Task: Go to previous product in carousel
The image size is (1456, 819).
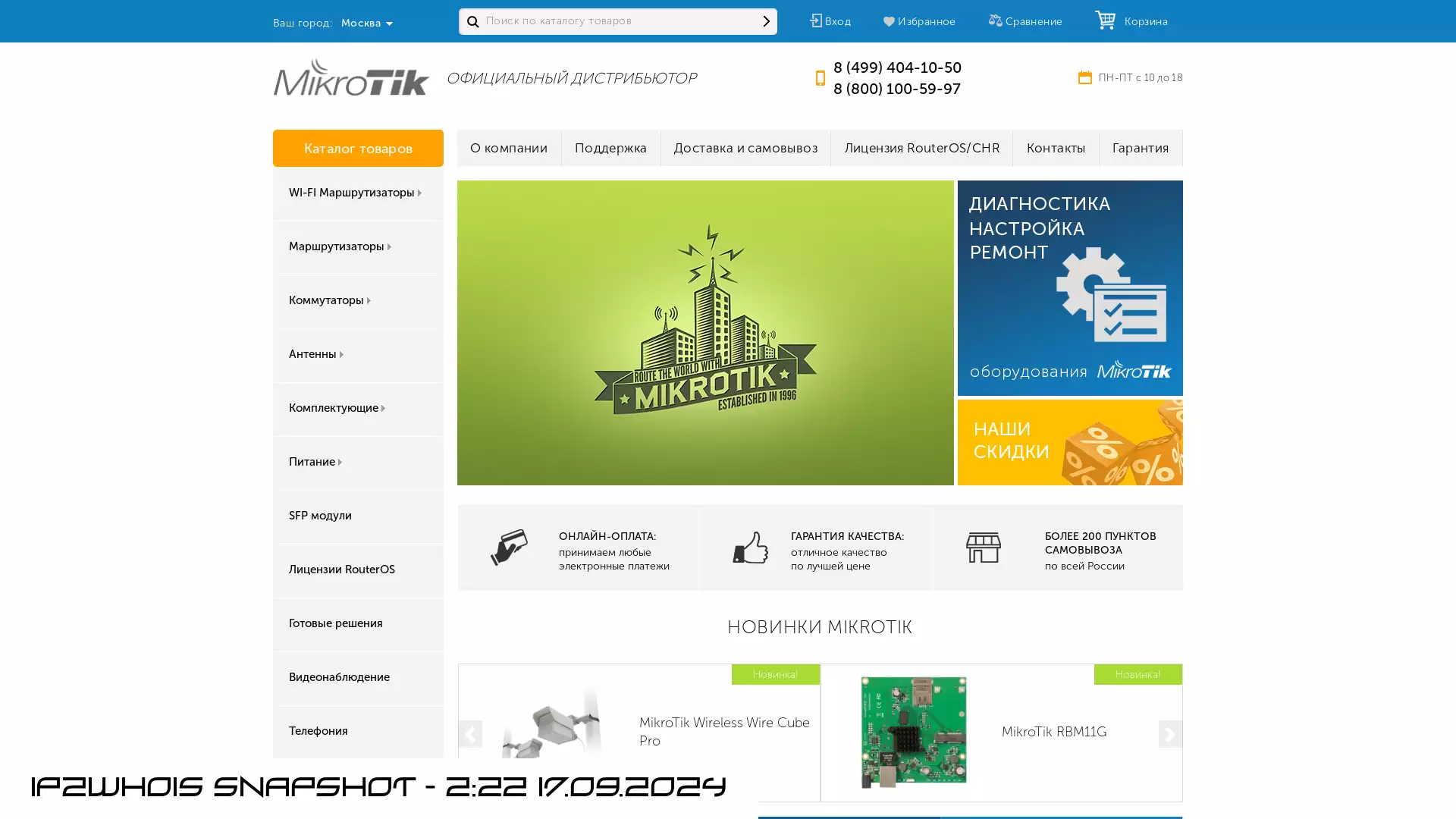Action: (x=470, y=734)
